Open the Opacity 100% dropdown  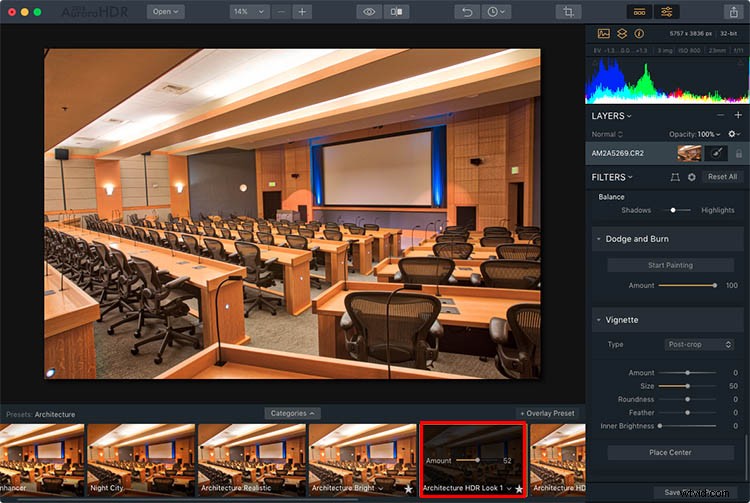coord(695,134)
